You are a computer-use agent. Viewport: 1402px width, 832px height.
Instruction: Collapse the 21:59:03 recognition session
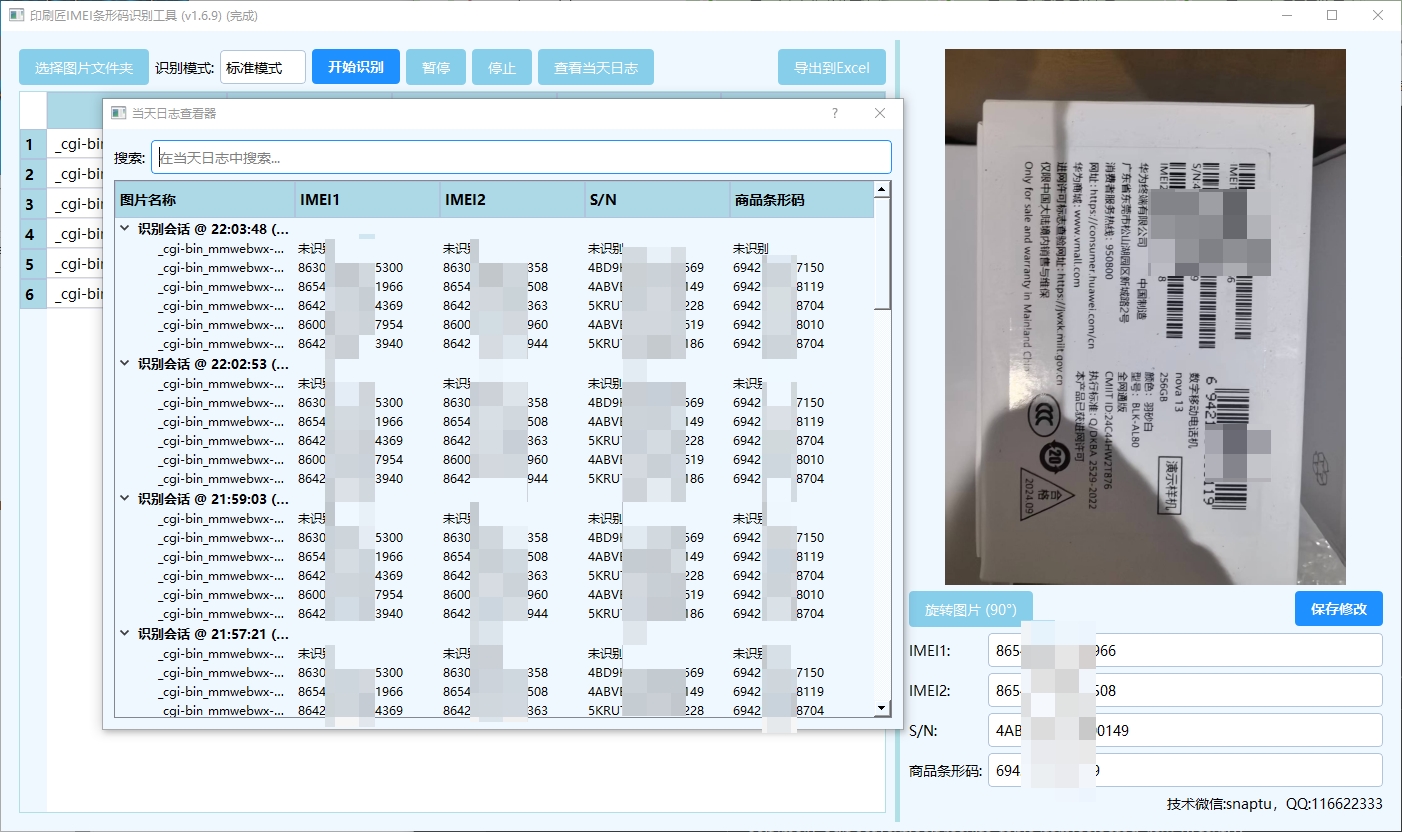click(125, 499)
